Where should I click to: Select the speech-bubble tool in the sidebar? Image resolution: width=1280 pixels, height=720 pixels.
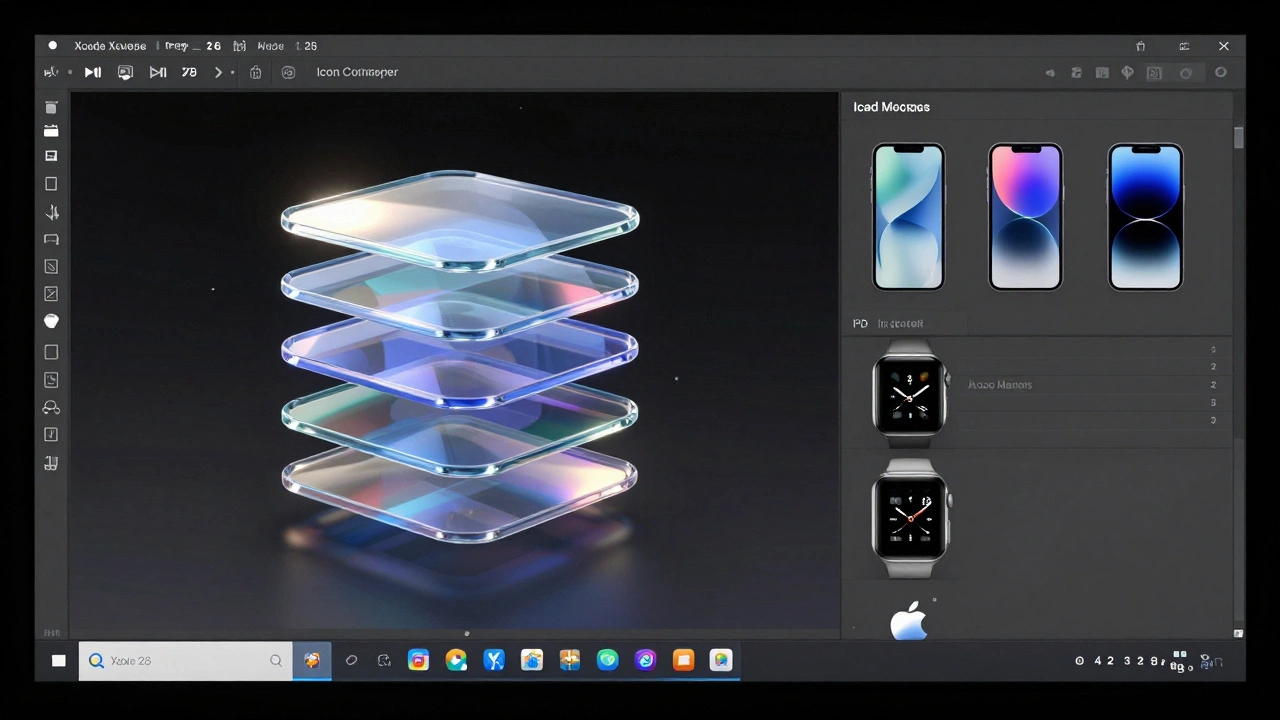[x=51, y=239]
